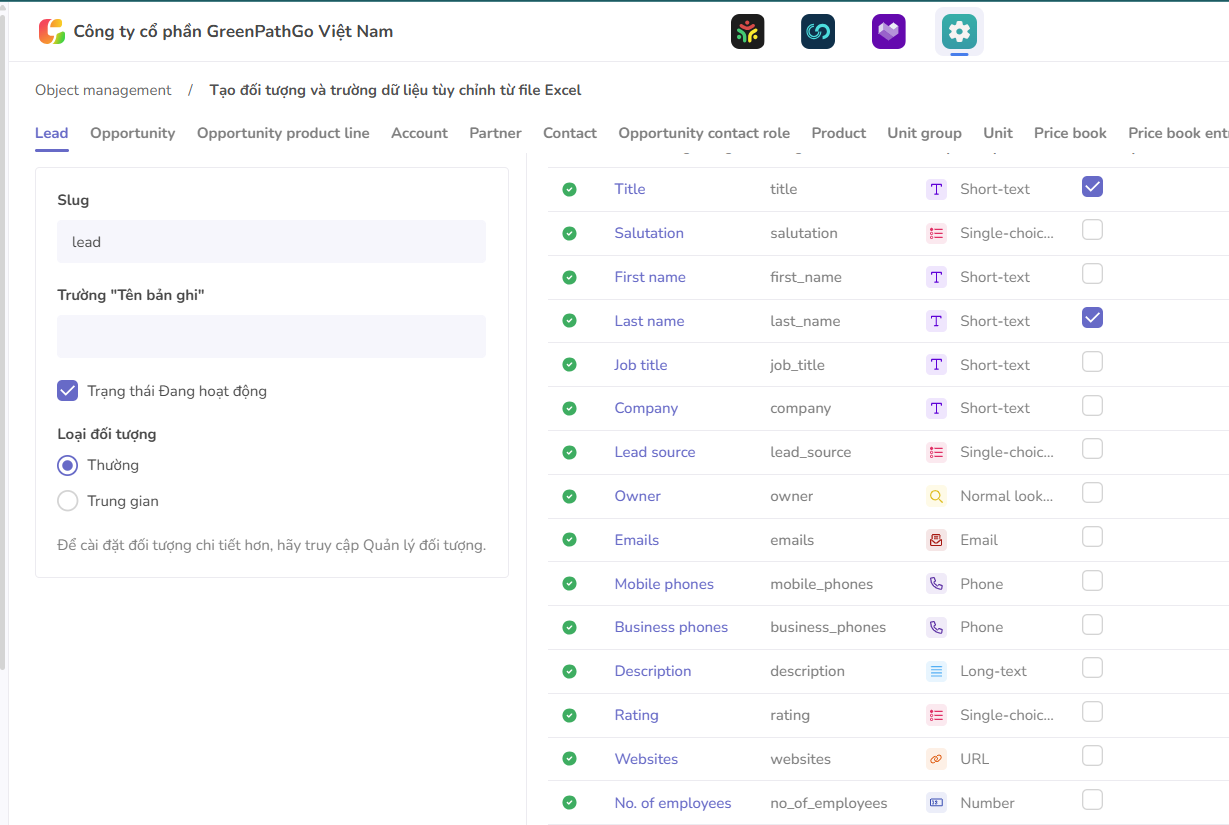Screen dimensions: 1229x825
Task: Check the Company row checkbox
Action: pos(1093,405)
